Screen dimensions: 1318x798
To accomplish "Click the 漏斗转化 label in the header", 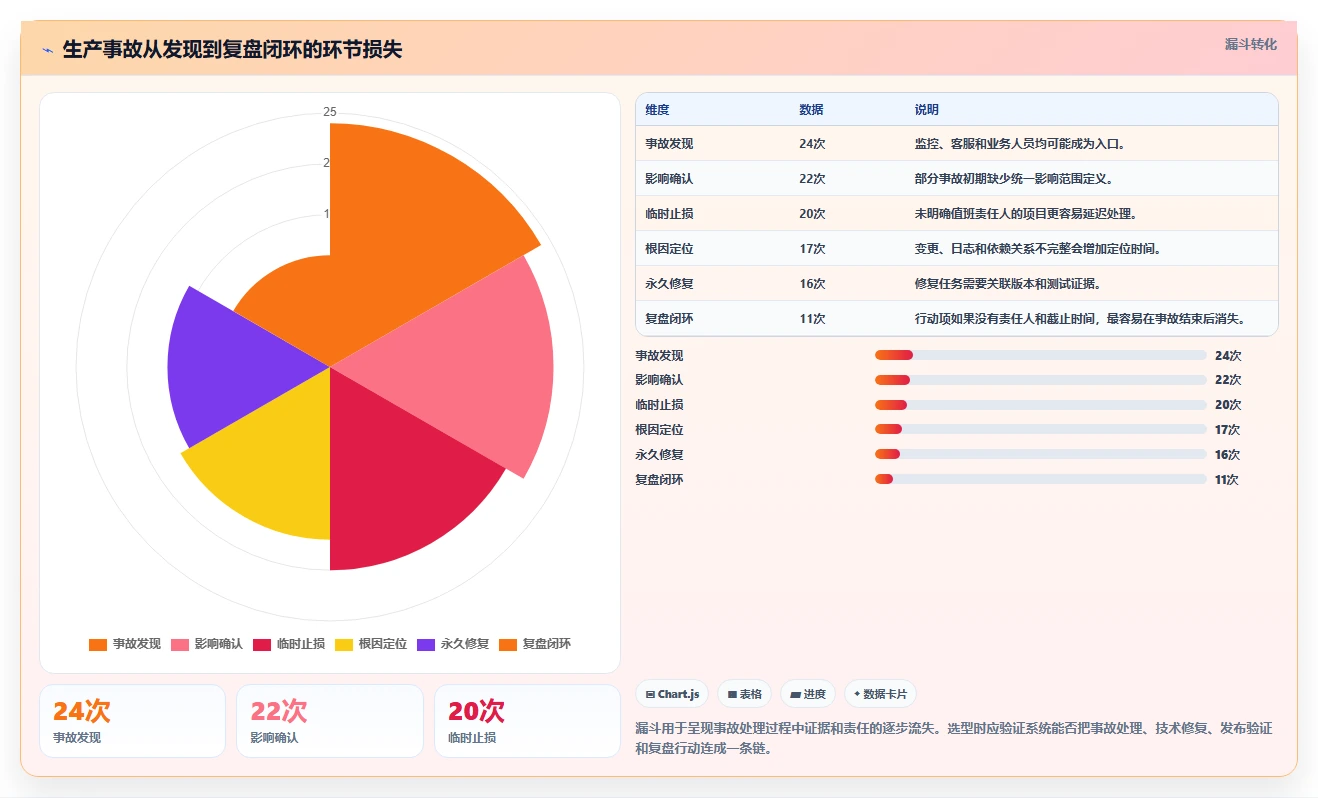I will click(x=1251, y=45).
